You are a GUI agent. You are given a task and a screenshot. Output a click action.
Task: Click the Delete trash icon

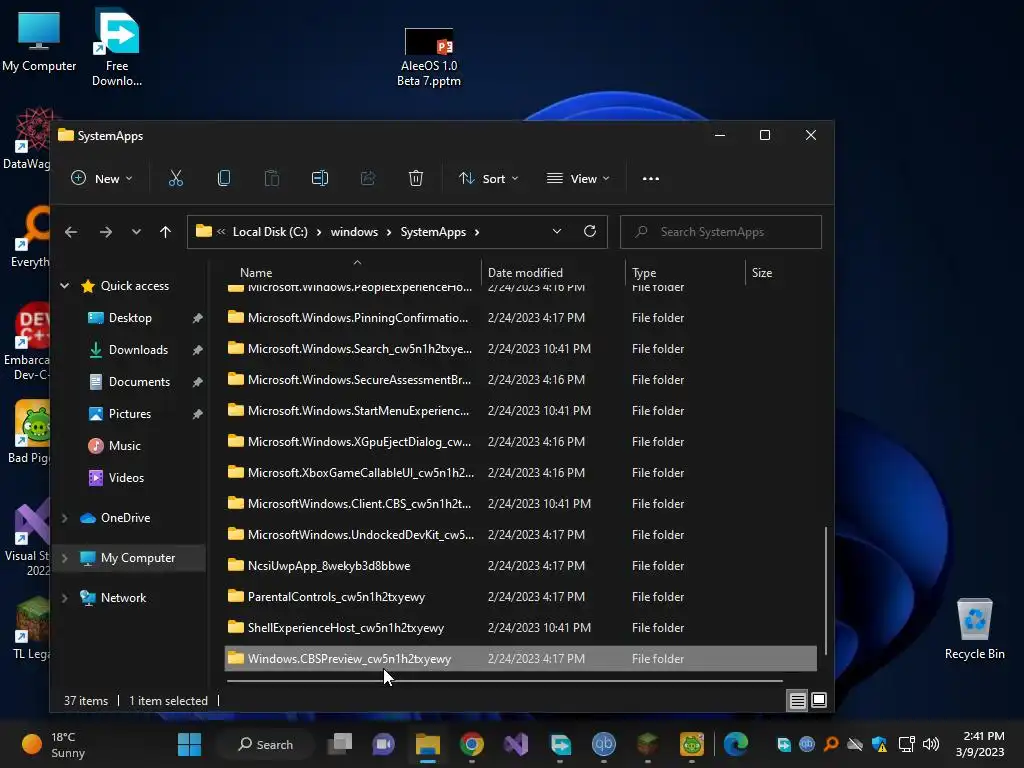point(415,178)
